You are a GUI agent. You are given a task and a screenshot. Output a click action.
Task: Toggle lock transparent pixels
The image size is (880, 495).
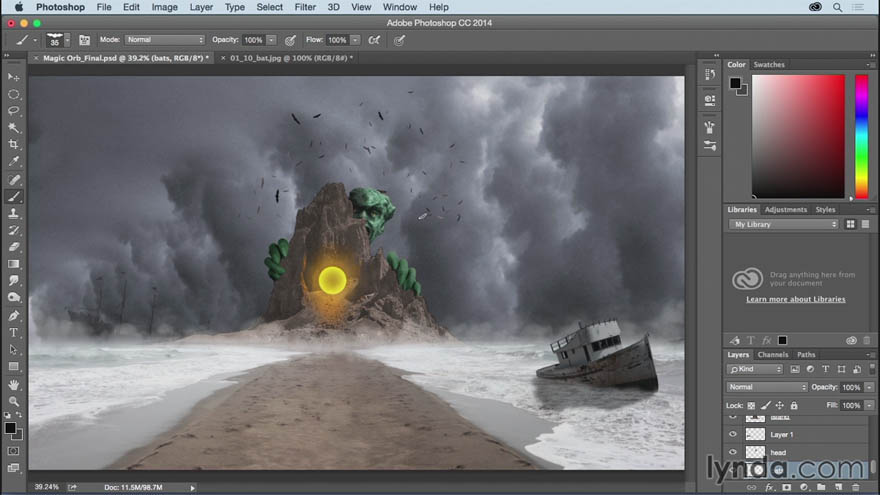tap(751, 405)
